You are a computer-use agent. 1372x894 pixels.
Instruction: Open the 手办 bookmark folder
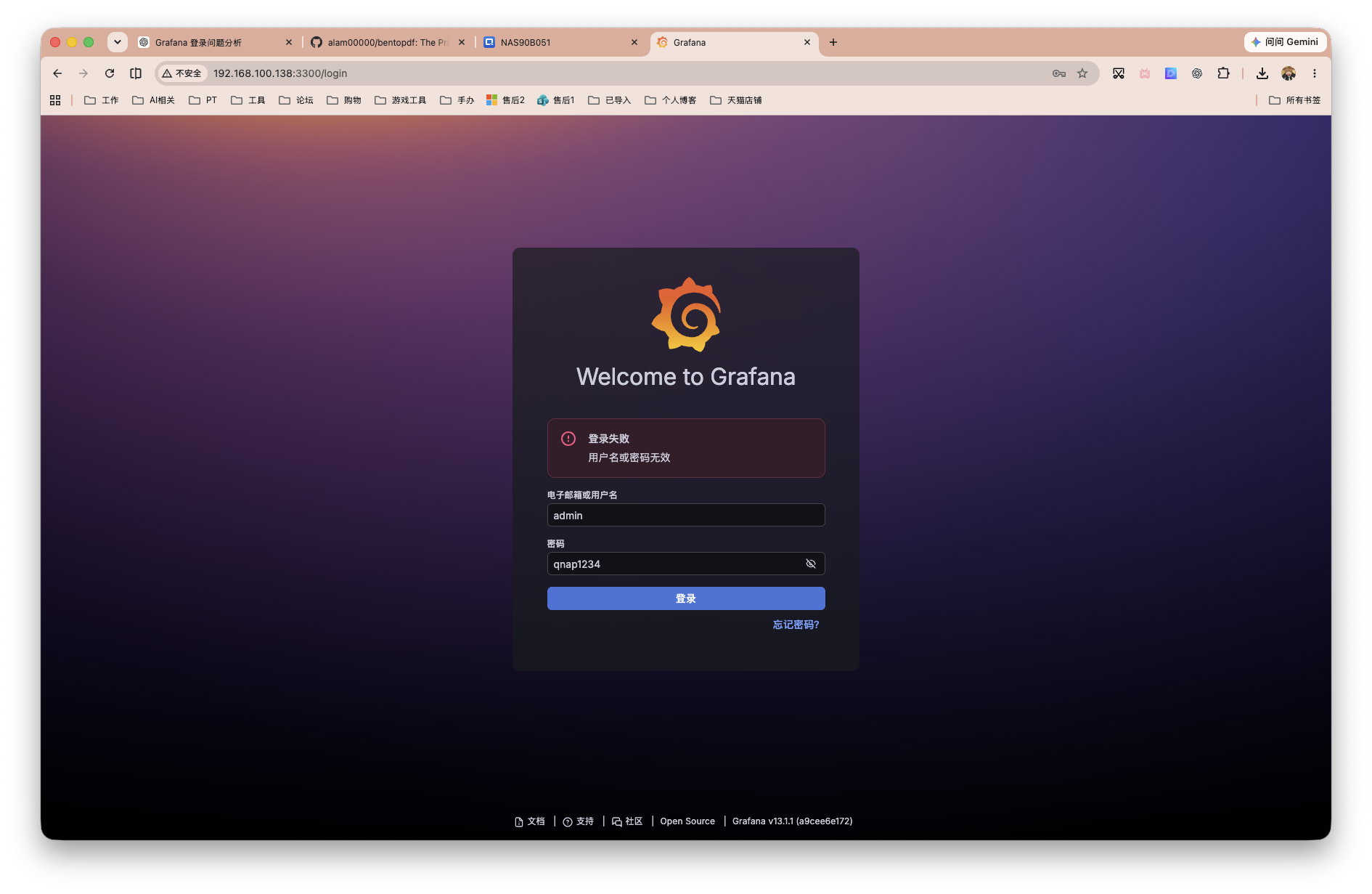[x=457, y=100]
